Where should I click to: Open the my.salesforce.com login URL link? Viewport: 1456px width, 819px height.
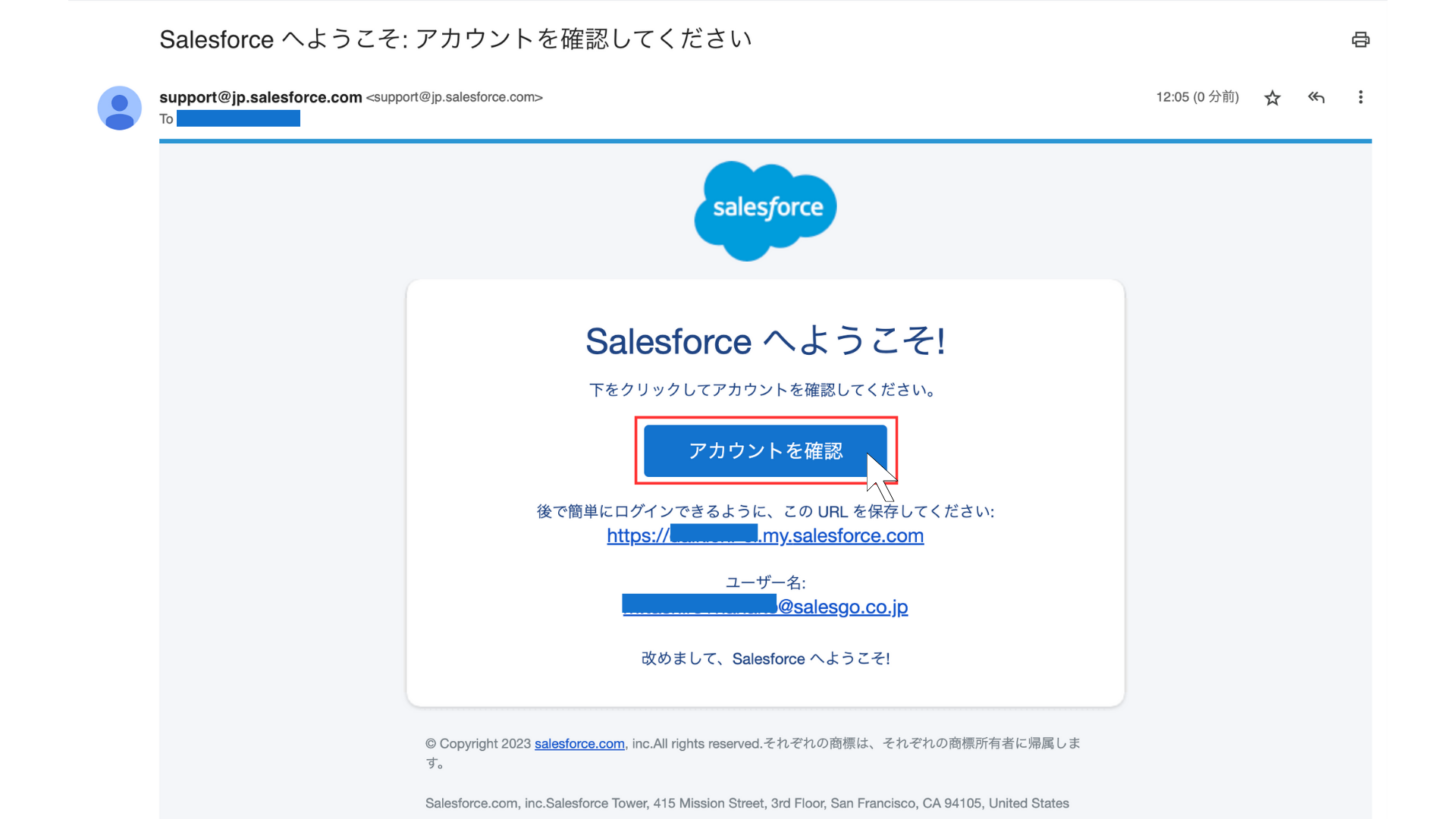pyautogui.click(x=765, y=535)
